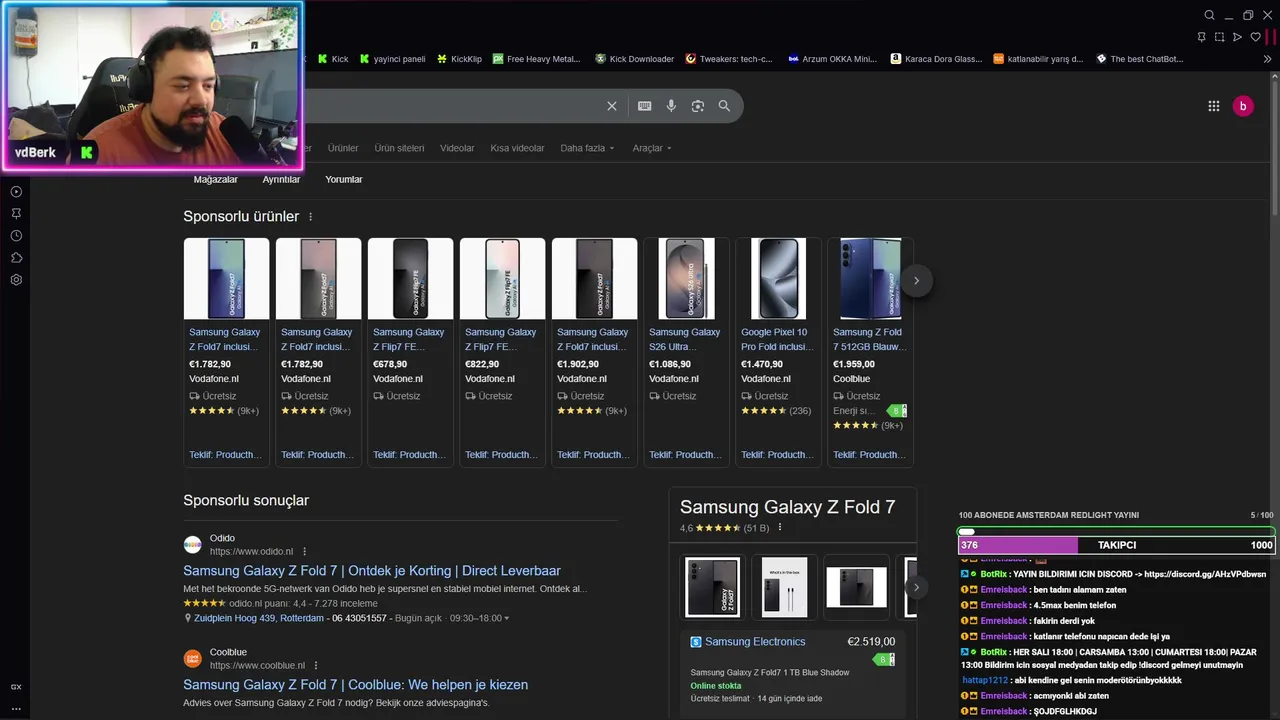Advance Galaxy Z Fold 7 image carousel arrow
This screenshot has height=720, width=1280.
click(916, 587)
